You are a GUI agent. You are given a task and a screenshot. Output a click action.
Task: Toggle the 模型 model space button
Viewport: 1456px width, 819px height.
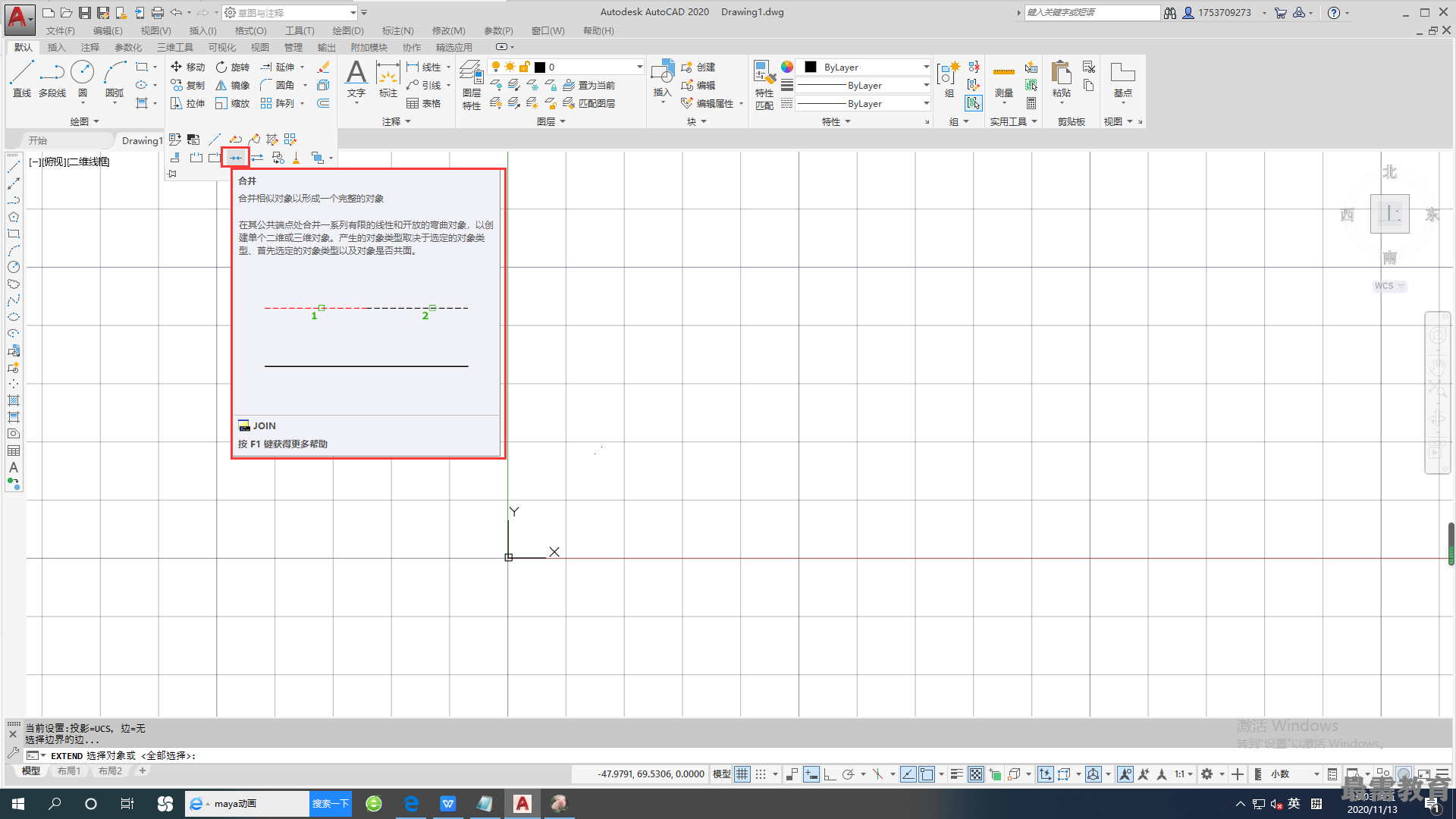(x=722, y=774)
